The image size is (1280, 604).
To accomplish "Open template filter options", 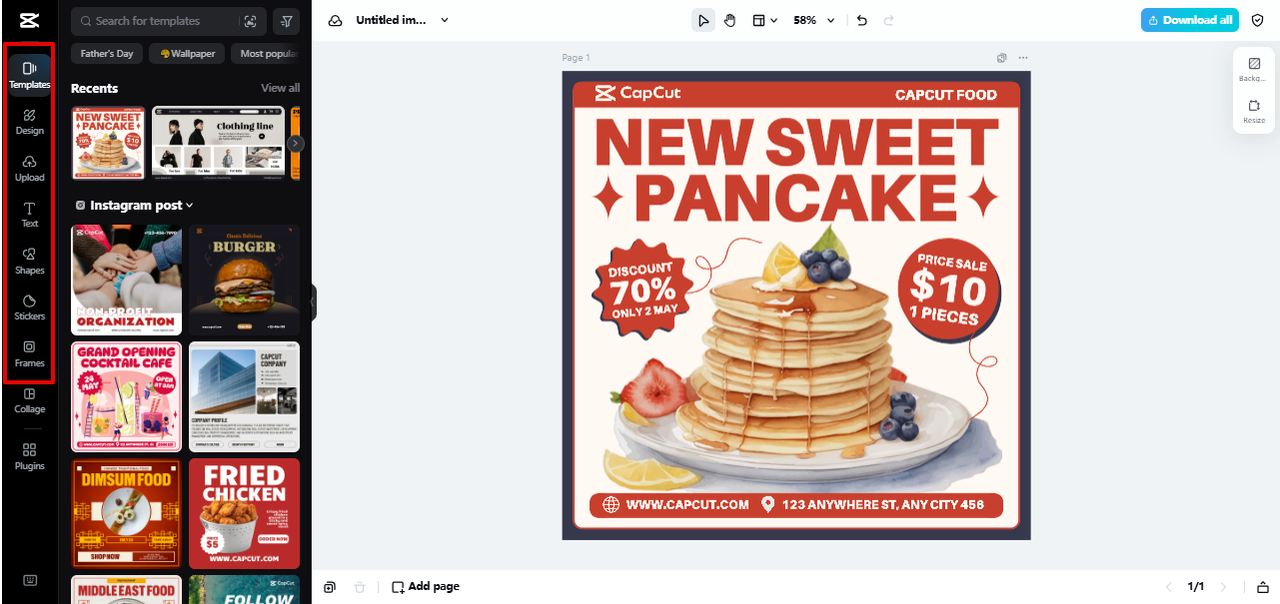I will click(x=287, y=21).
